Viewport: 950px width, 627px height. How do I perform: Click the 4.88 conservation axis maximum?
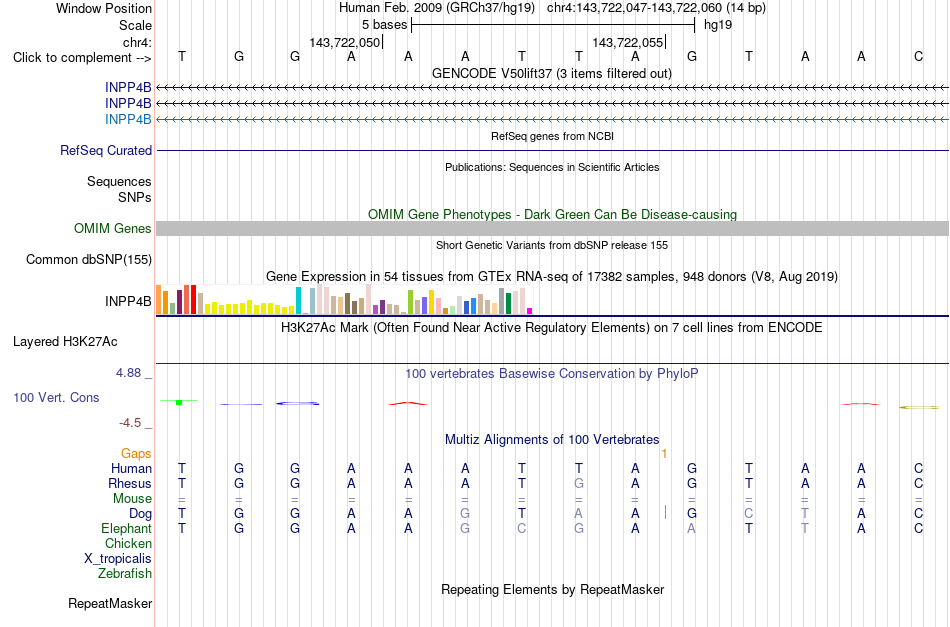pos(128,373)
